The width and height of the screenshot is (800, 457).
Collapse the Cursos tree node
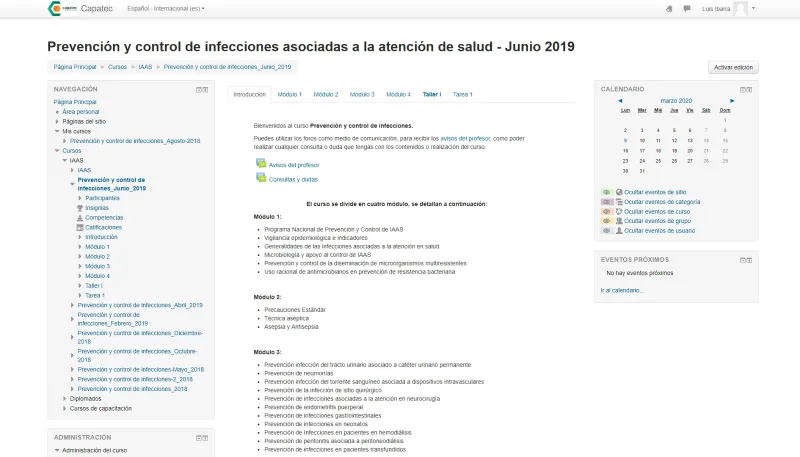(x=57, y=150)
